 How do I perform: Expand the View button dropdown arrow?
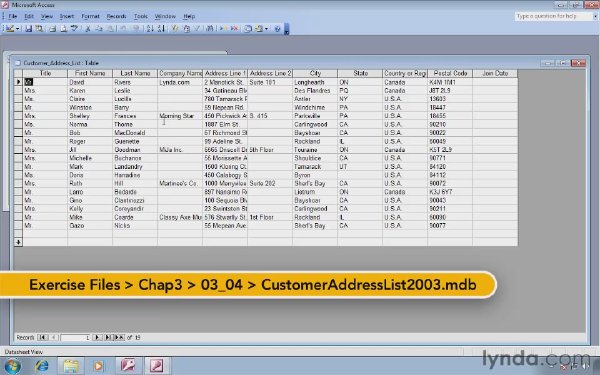click(18, 29)
